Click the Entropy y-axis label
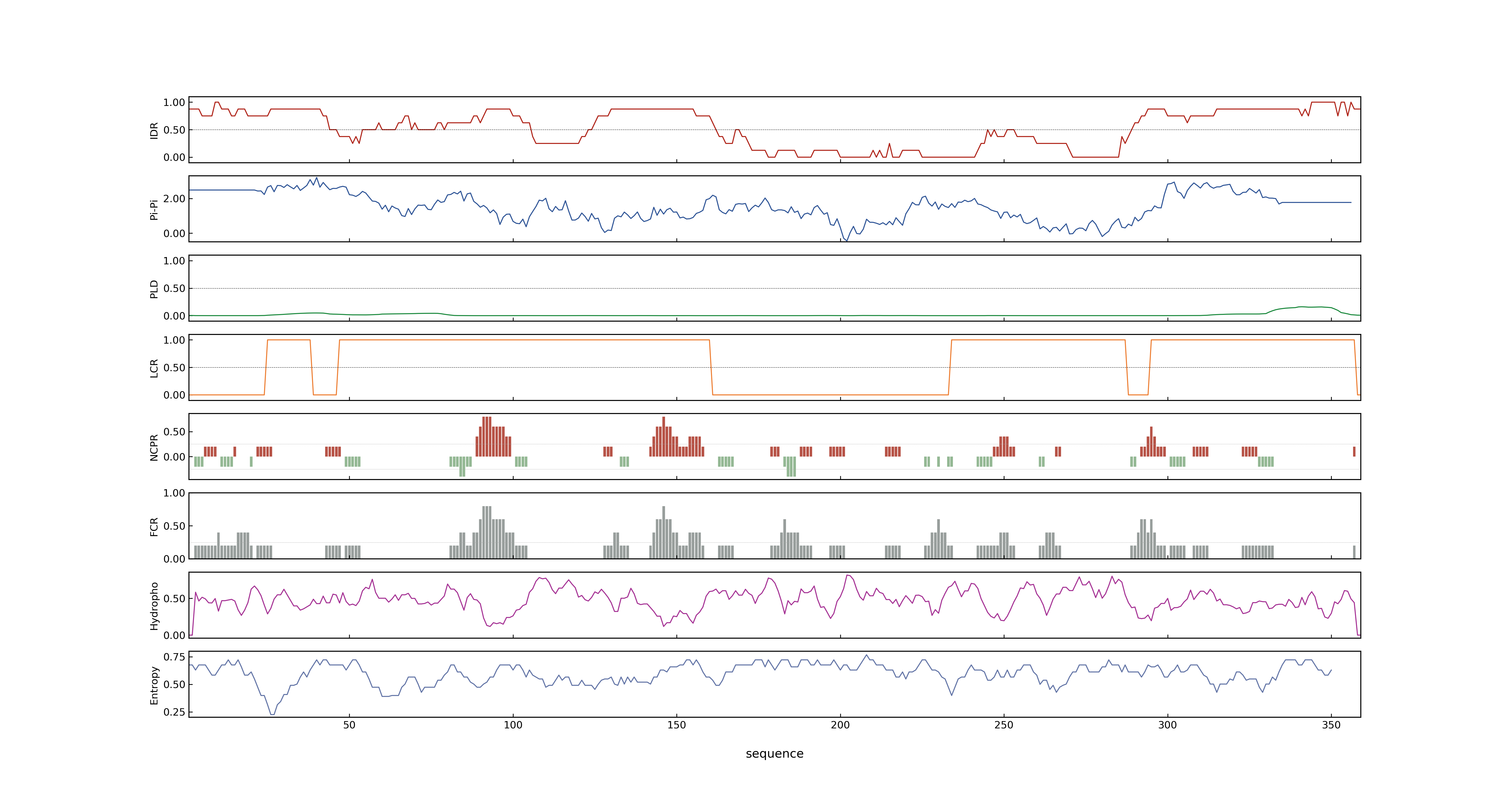This screenshot has height=806, width=1512. [x=154, y=685]
